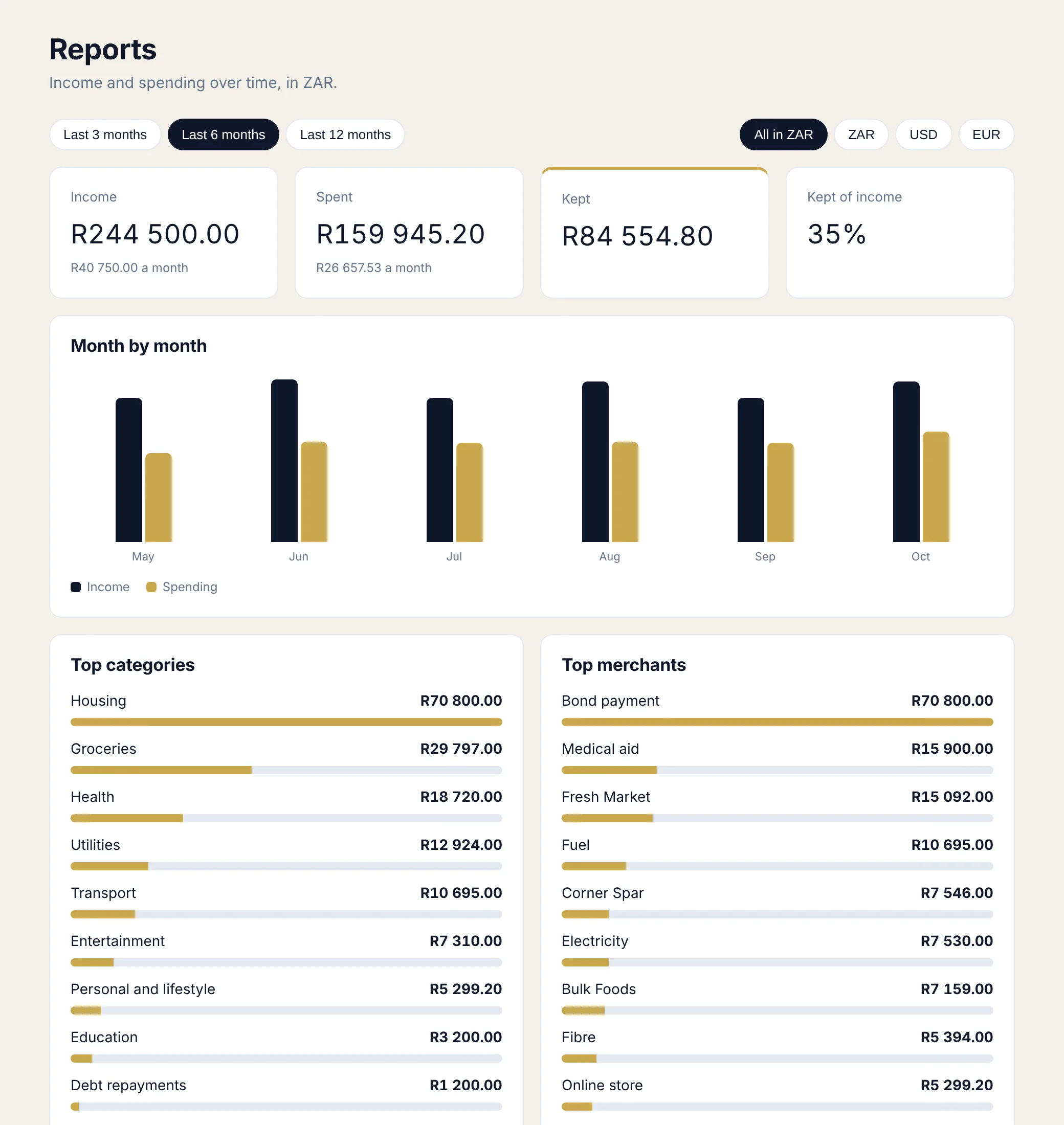The width and height of the screenshot is (1064, 1125).
Task: Filter by ZAR currency only
Action: point(860,134)
